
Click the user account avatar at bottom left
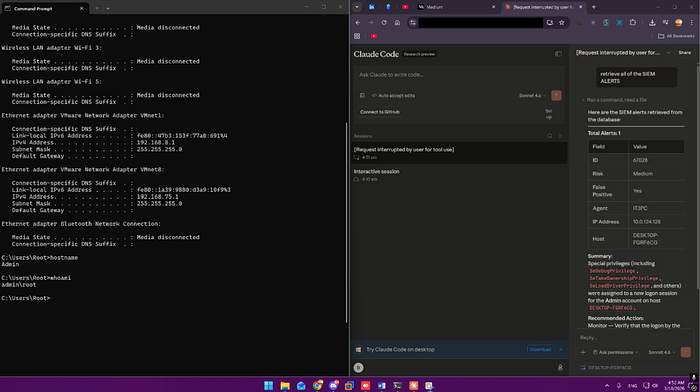pyautogui.click(x=358, y=367)
